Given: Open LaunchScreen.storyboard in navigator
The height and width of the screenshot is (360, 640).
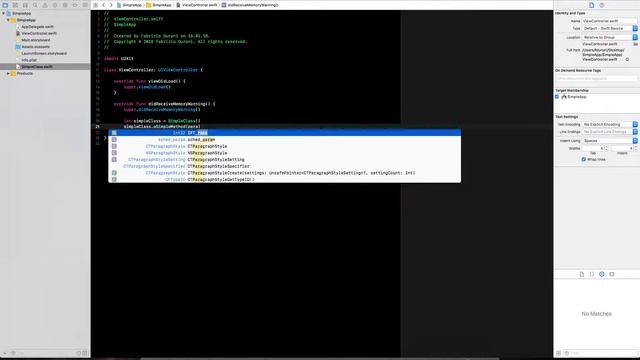Looking at the screenshot, I should (x=44, y=53).
